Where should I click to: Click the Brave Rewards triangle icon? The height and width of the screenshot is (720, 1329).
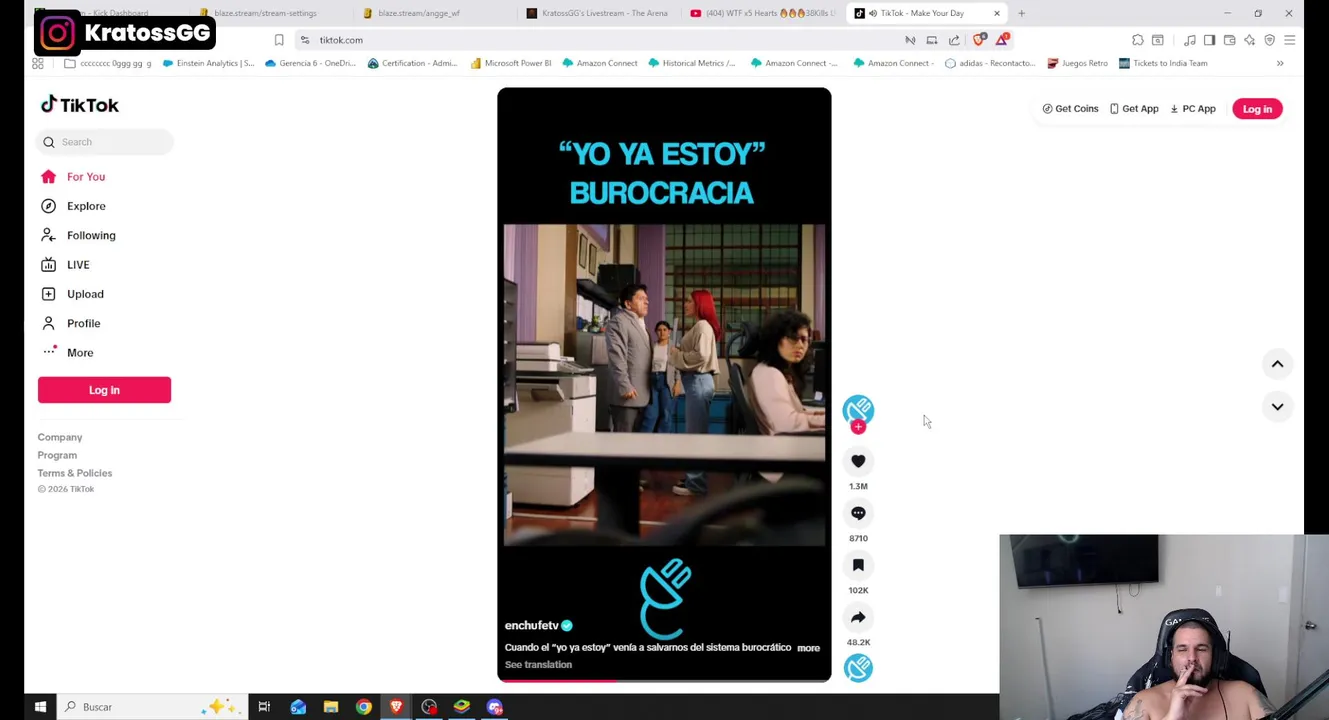click(x=1002, y=40)
